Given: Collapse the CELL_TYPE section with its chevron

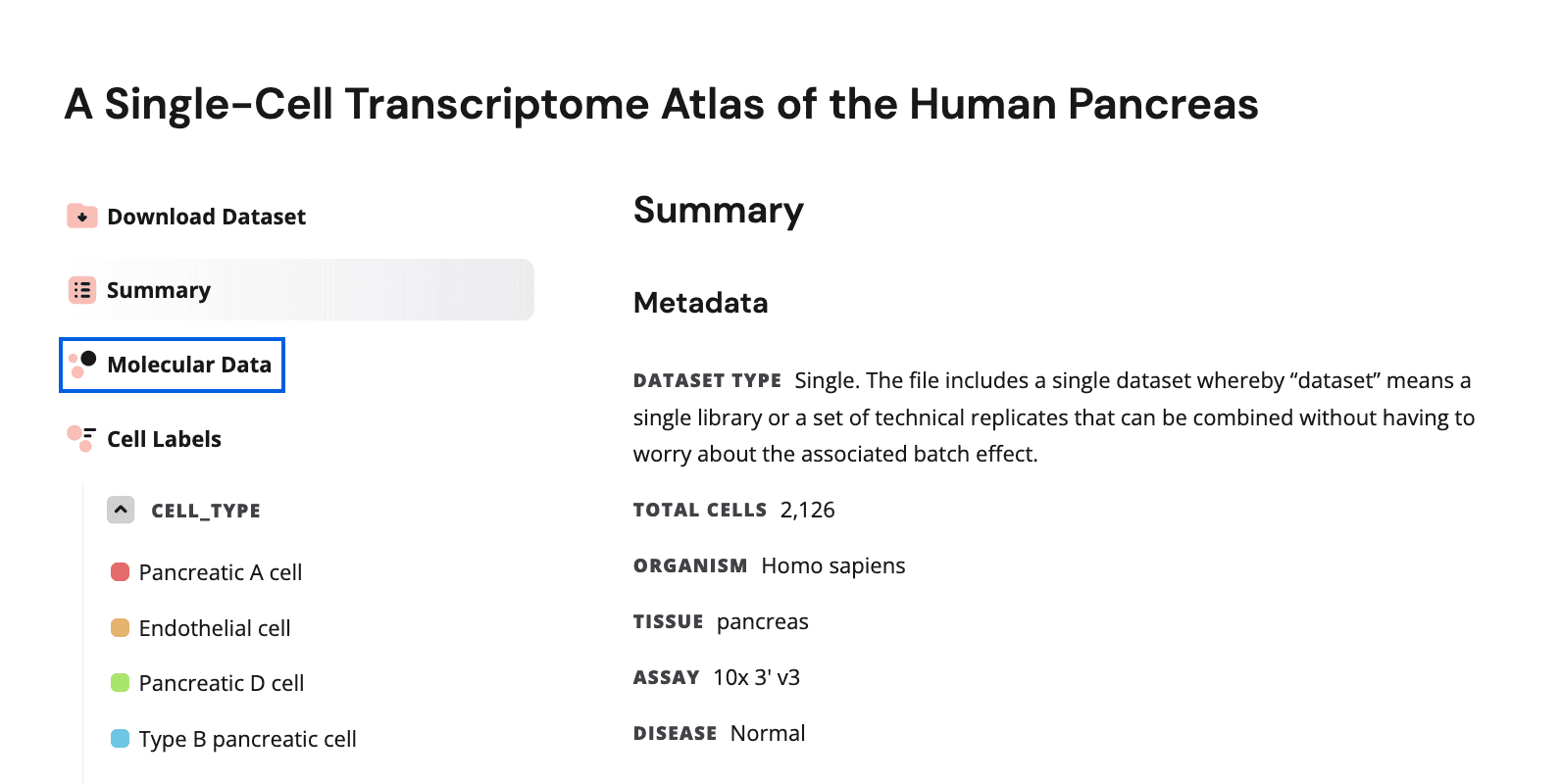Looking at the screenshot, I should pyautogui.click(x=120, y=510).
